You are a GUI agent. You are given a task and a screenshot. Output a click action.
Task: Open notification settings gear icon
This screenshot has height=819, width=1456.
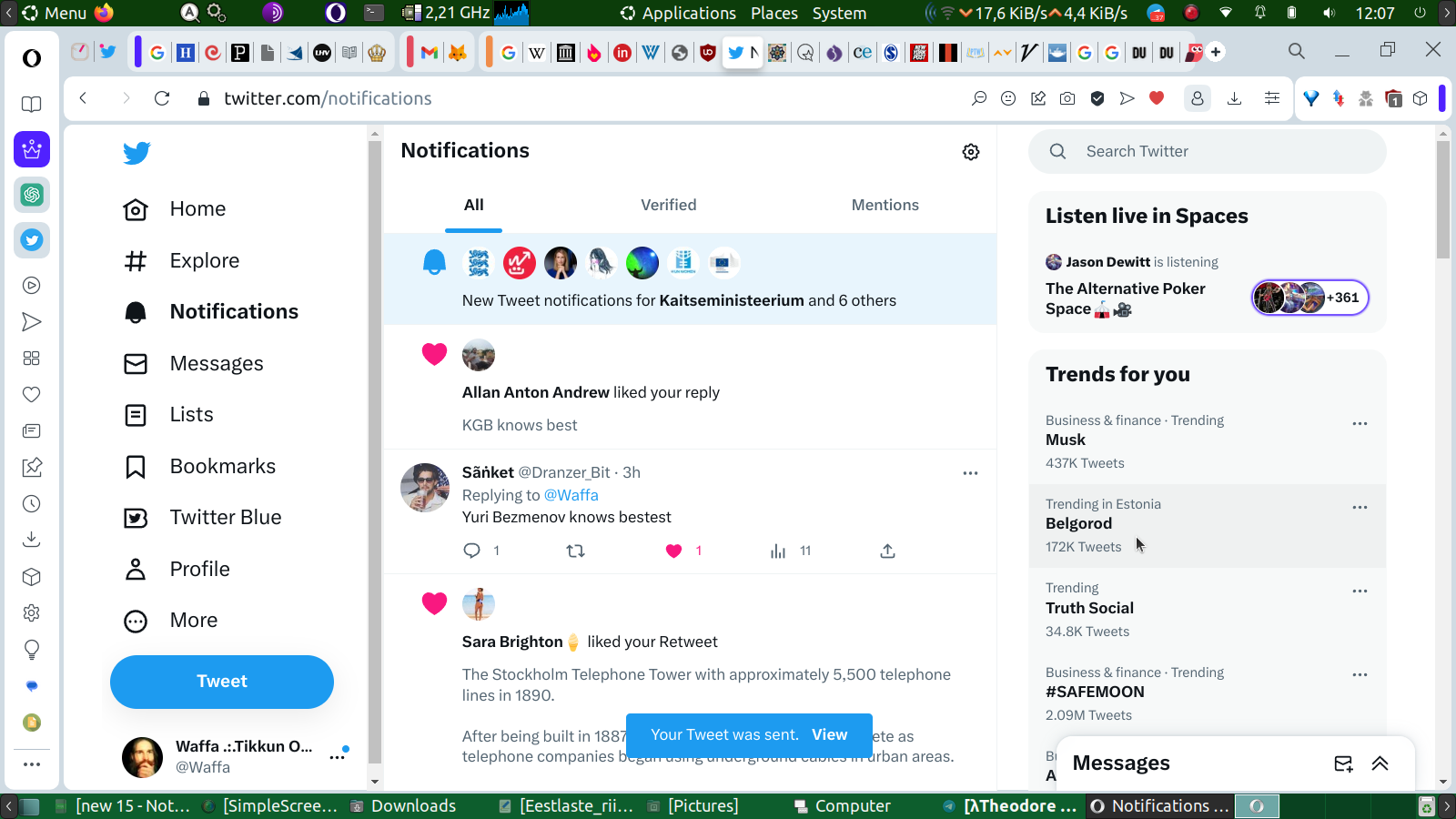(971, 152)
